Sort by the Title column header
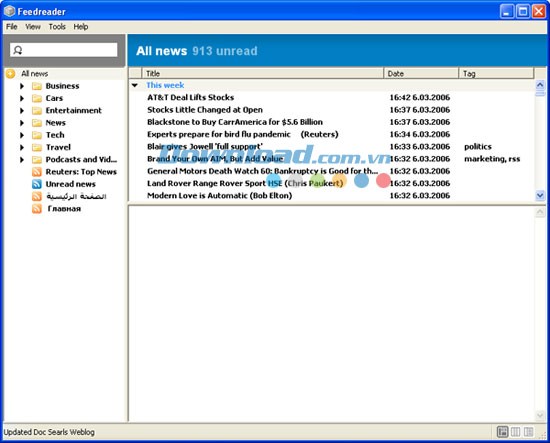 click(263, 73)
